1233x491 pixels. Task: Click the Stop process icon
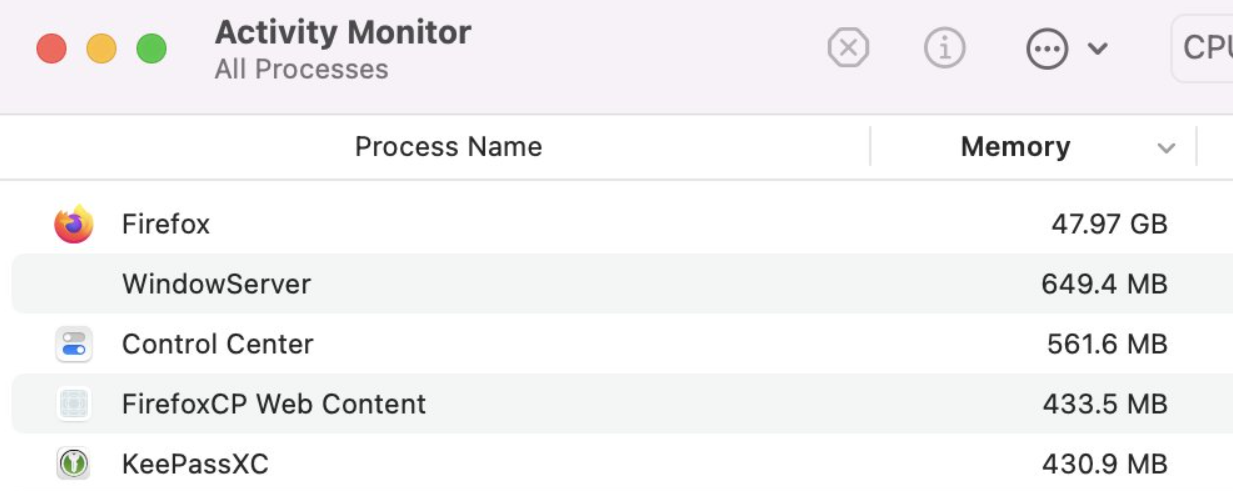848,48
